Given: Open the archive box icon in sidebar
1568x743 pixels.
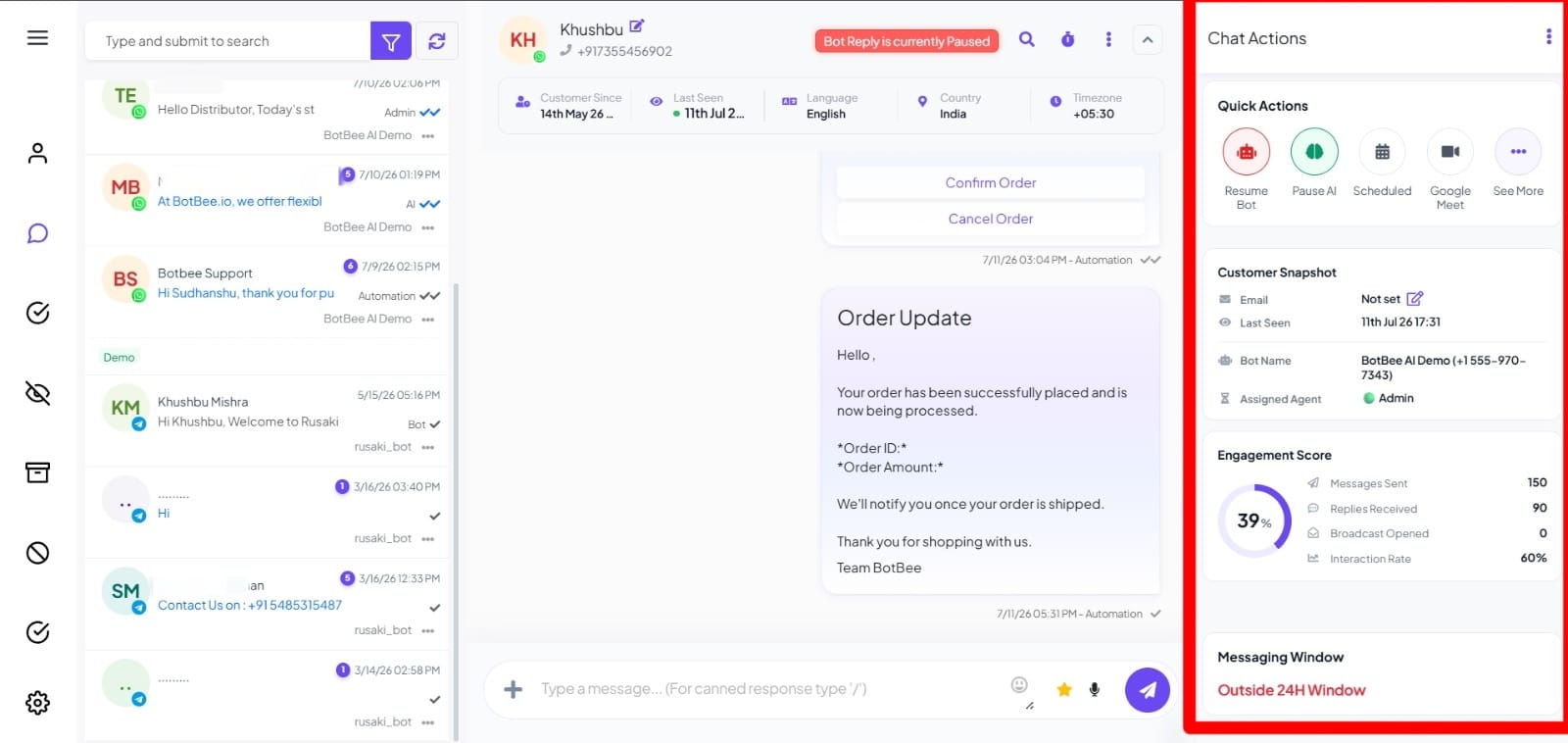Looking at the screenshot, I should (x=37, y=472).
